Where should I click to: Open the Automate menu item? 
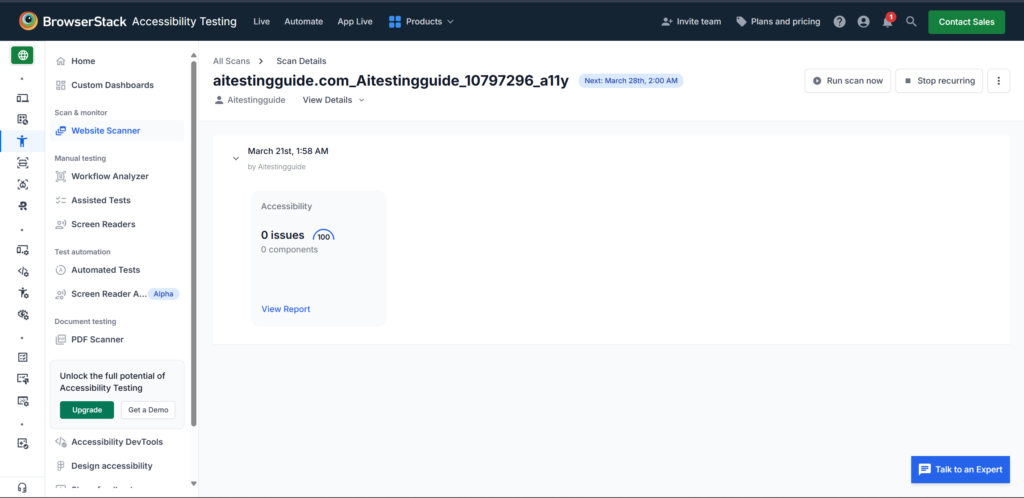[304, 22]
